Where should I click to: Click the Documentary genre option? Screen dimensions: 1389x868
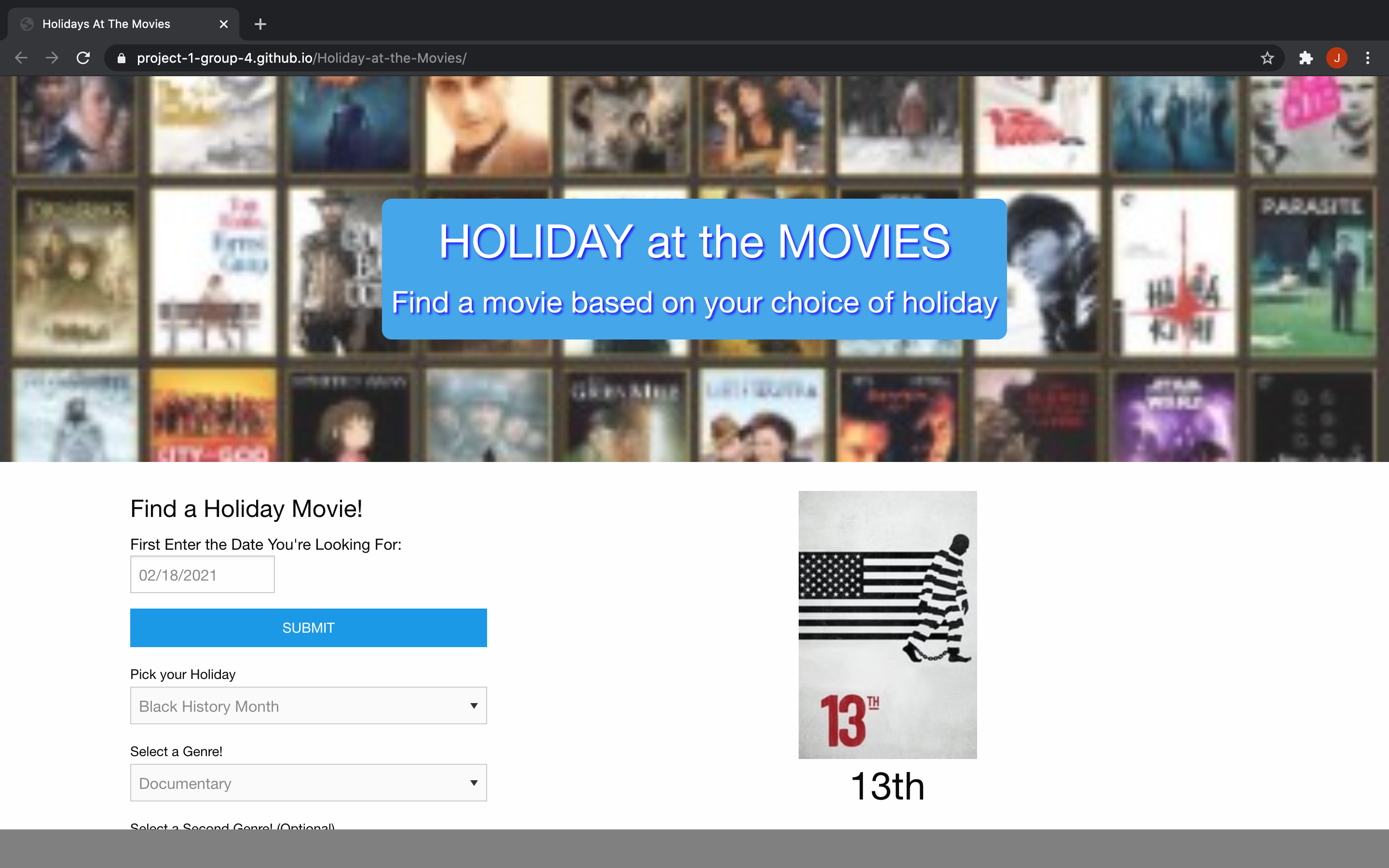click(308, 783)
